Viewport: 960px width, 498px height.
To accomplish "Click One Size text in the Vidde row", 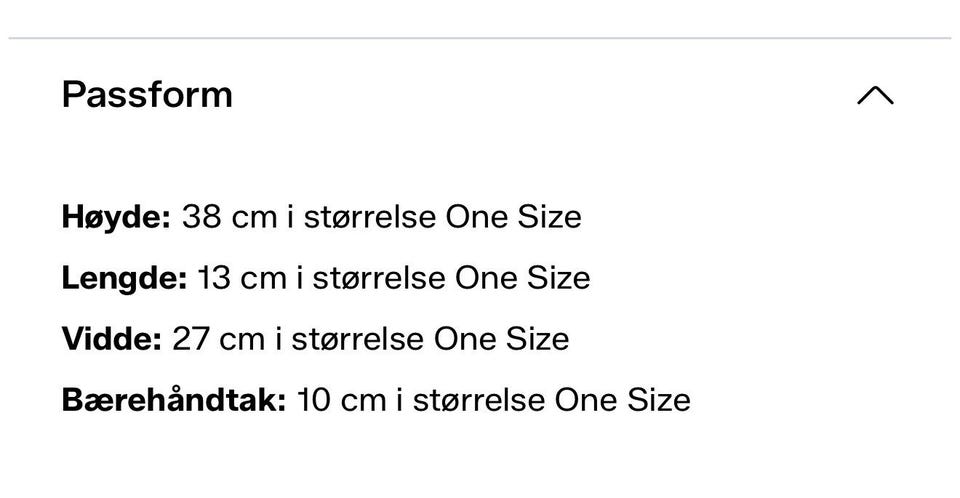I will [501, 339].
